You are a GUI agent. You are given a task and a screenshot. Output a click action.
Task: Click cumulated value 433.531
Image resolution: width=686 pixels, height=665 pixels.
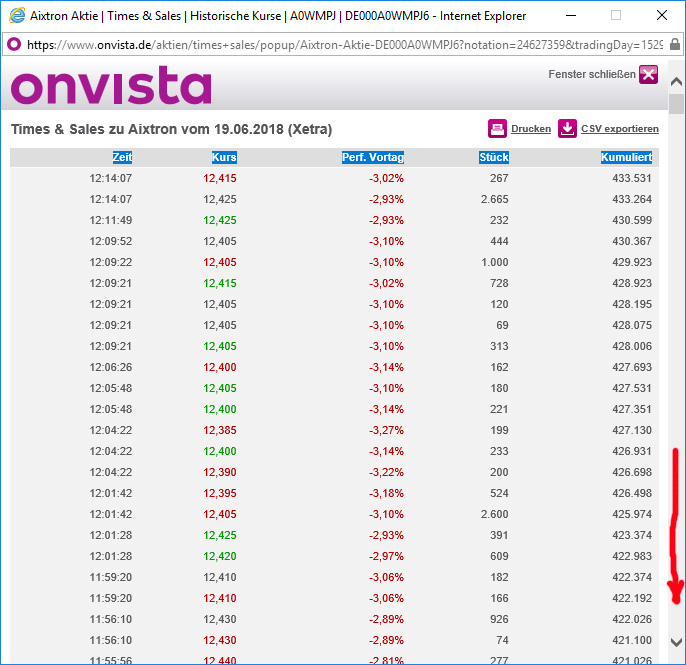point(632,178)
